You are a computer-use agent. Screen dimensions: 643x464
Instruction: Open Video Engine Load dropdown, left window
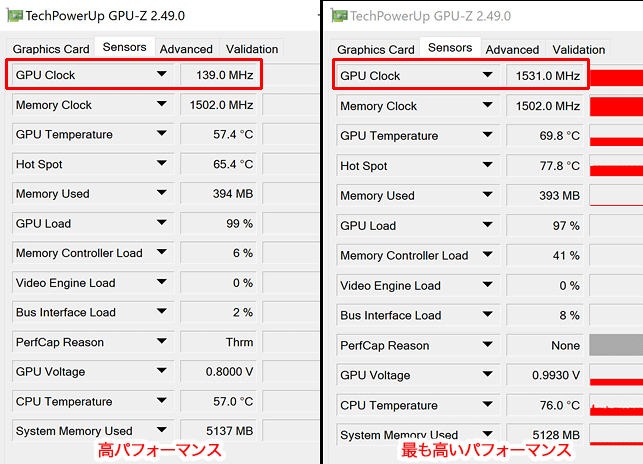click(x=162, y=282)
